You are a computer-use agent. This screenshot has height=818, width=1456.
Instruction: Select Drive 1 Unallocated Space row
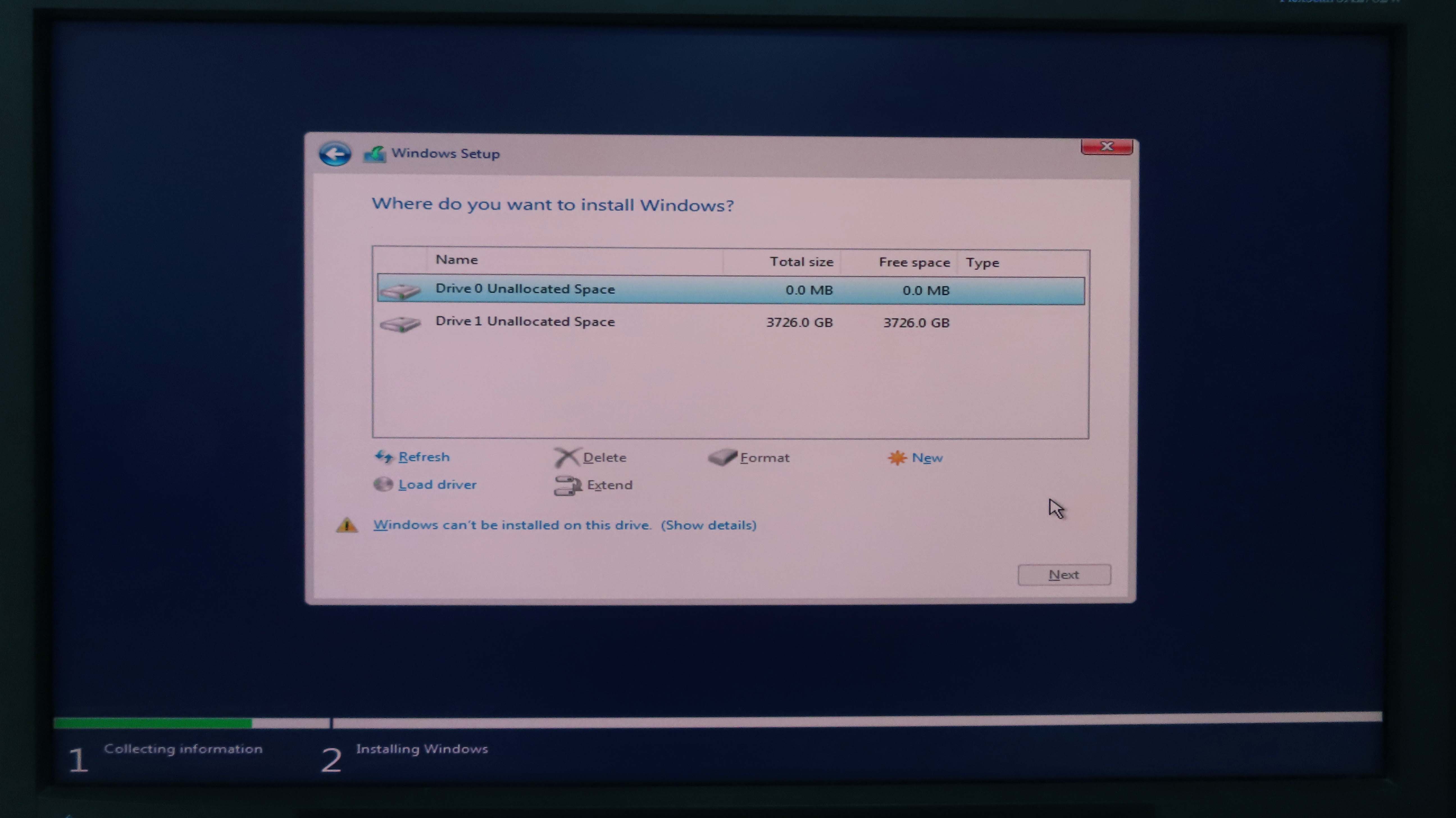click(x=731, y=322)
